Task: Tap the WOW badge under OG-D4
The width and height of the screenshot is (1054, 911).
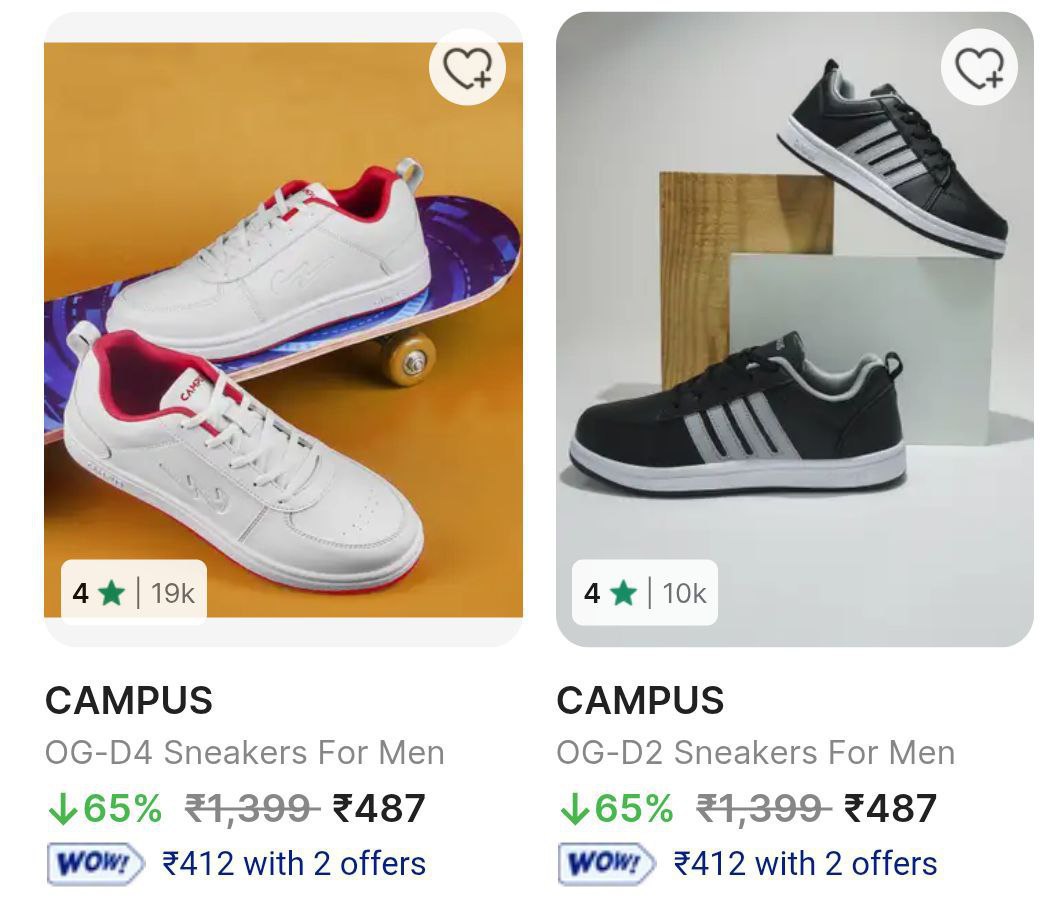Action: point(96,864)
